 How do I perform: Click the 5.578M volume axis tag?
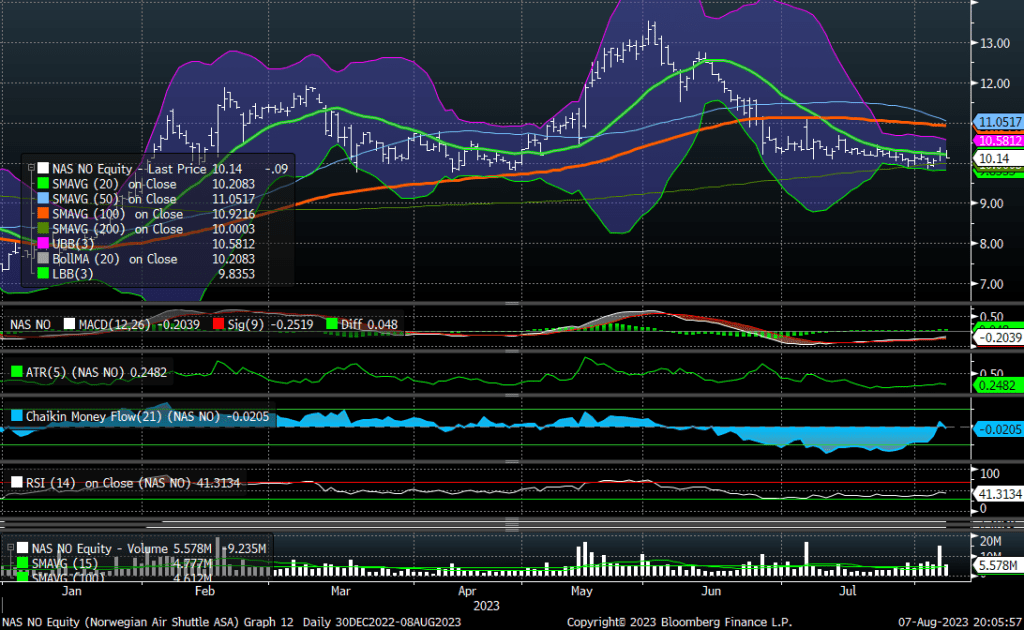997,565
